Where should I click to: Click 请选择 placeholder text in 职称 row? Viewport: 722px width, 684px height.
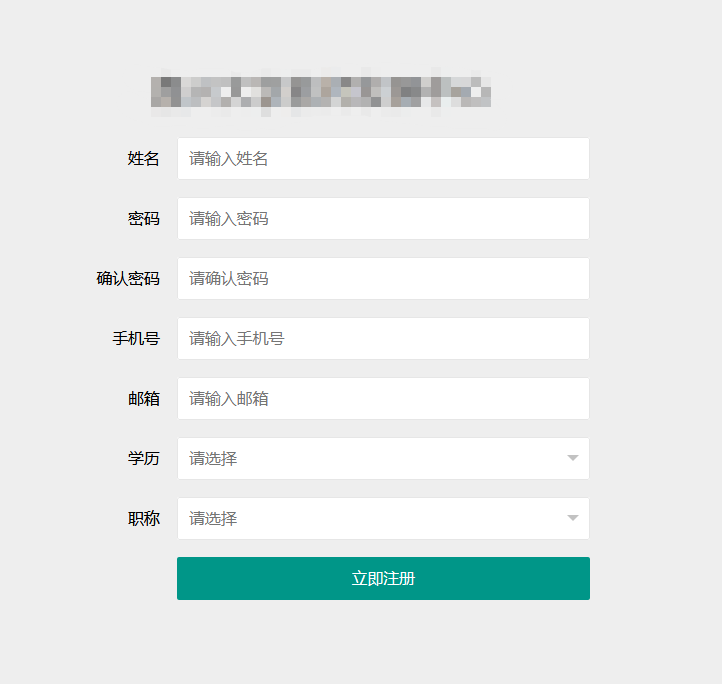(213, 519)
